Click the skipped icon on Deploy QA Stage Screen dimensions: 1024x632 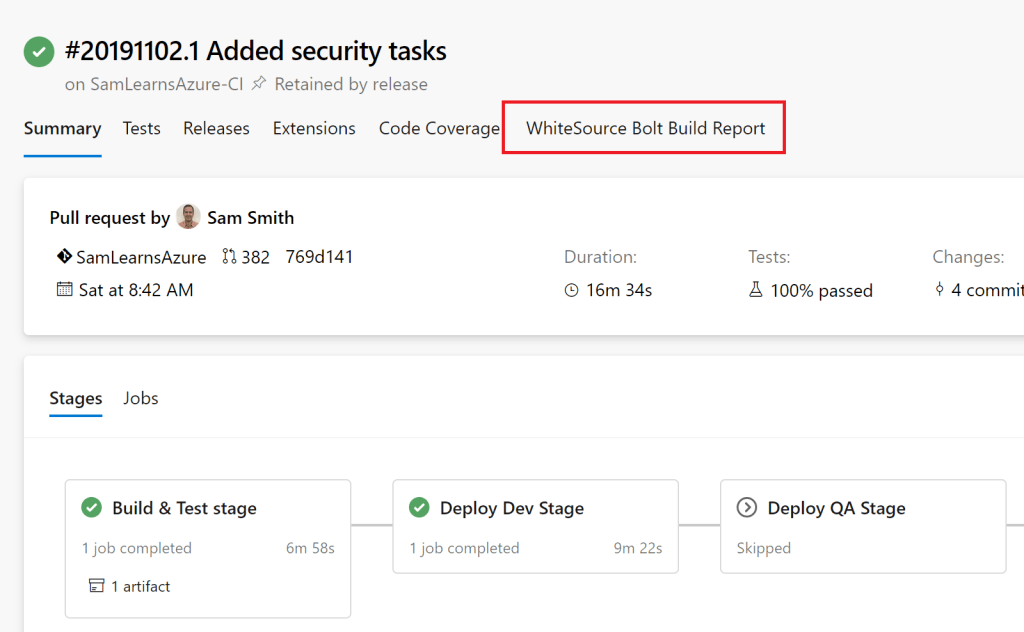(746, 508)
